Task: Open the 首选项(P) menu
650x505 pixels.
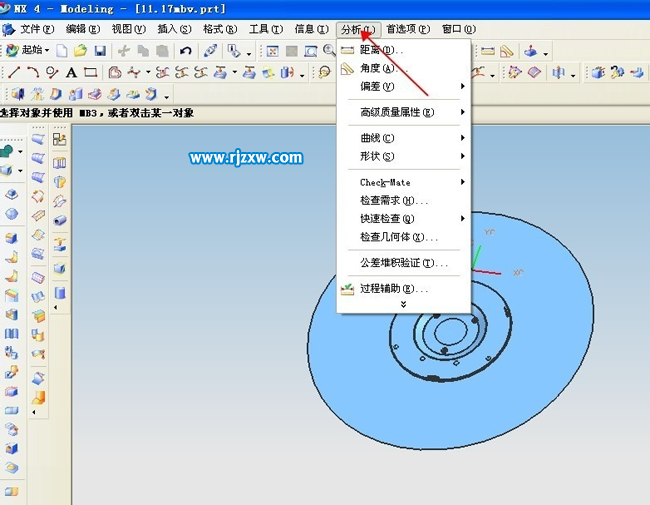Action: (408, 29)
